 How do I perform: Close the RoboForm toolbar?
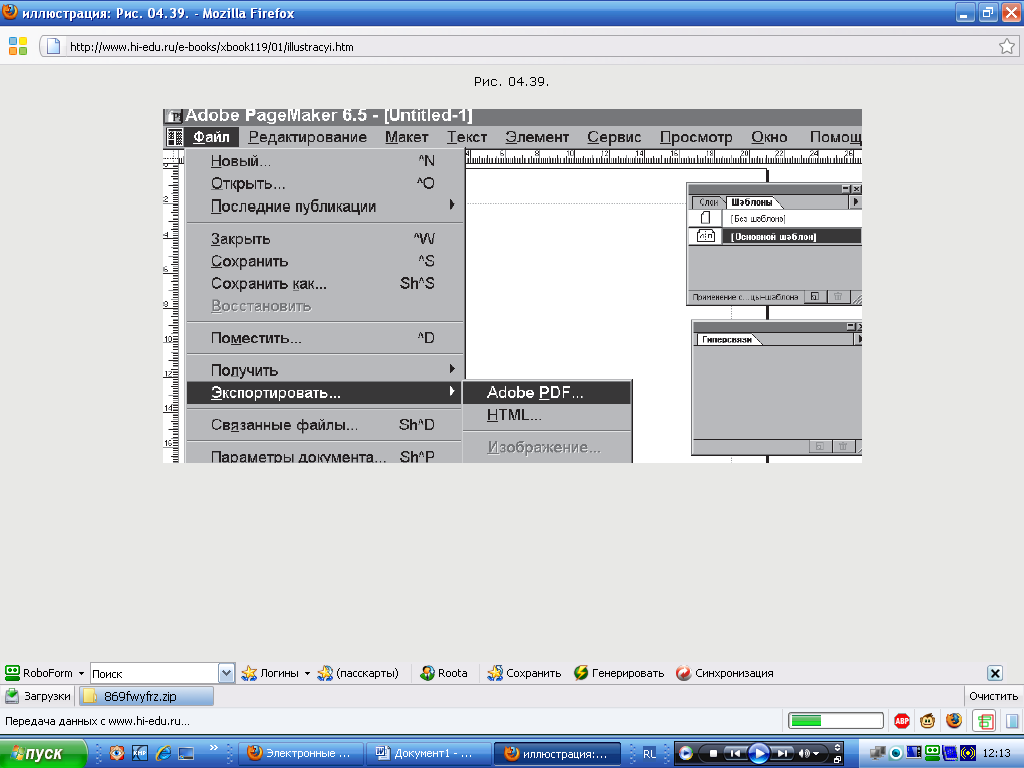pyautogui.click(x=995, y=673)
